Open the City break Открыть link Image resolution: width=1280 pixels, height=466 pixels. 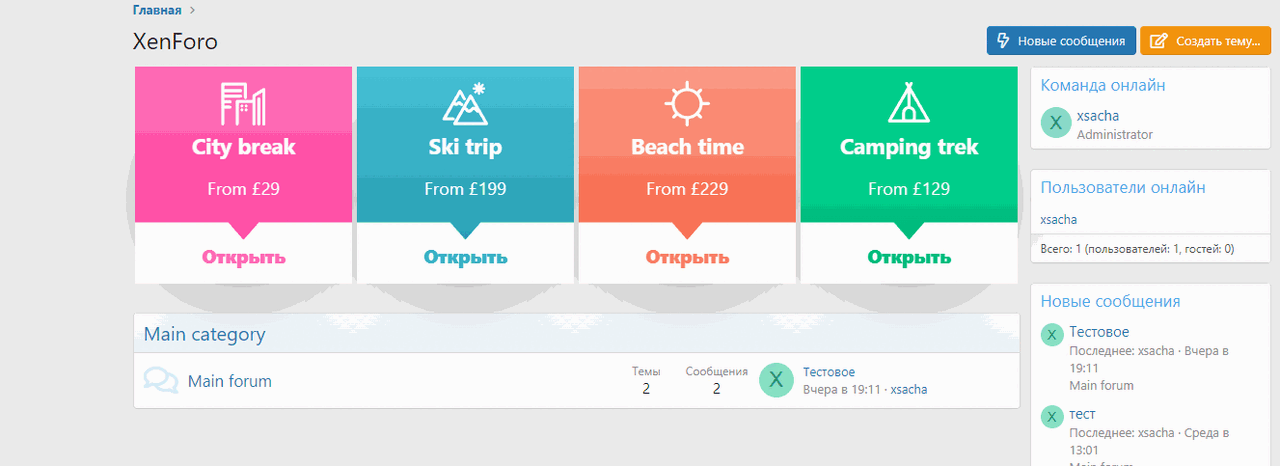tap(244, 257)
